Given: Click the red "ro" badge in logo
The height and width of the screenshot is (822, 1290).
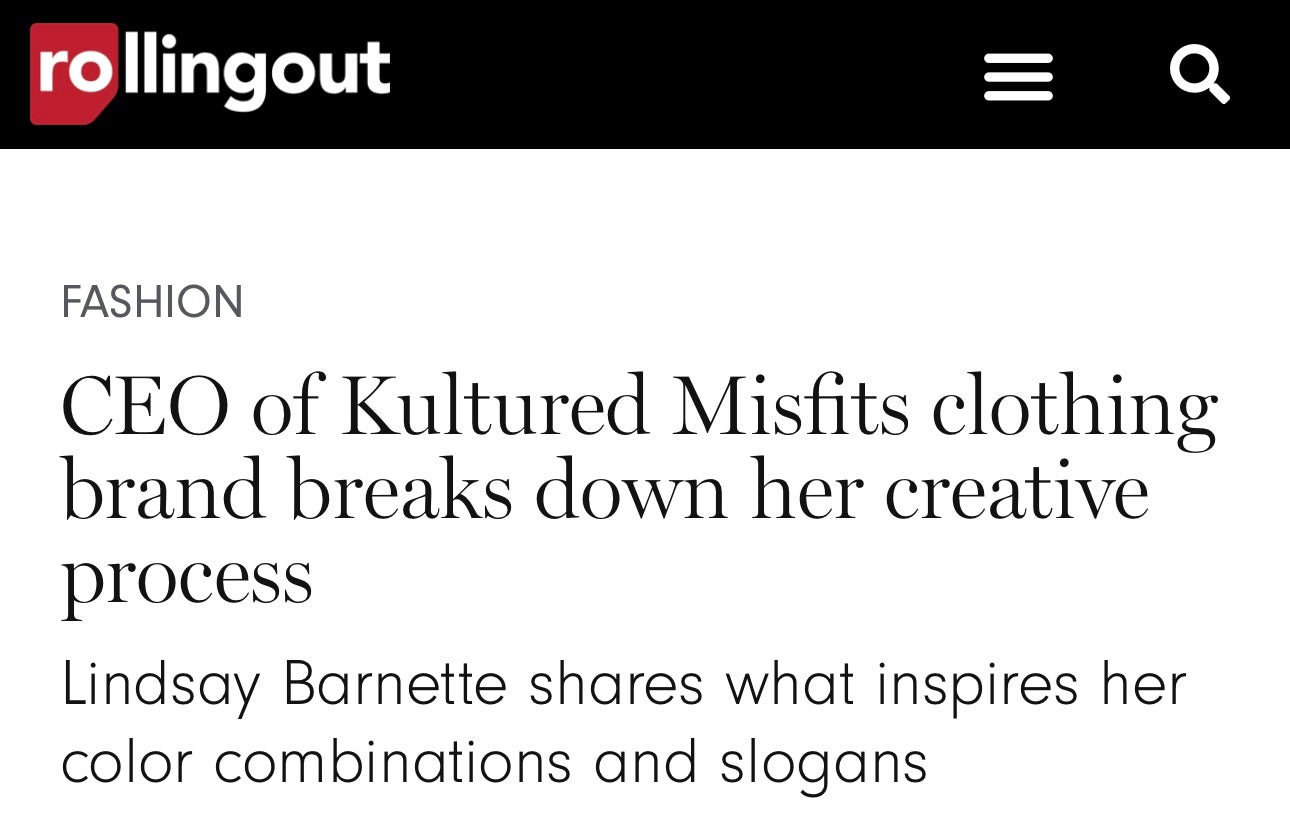Looking at the screenshot, I should [x=74, y=73].
